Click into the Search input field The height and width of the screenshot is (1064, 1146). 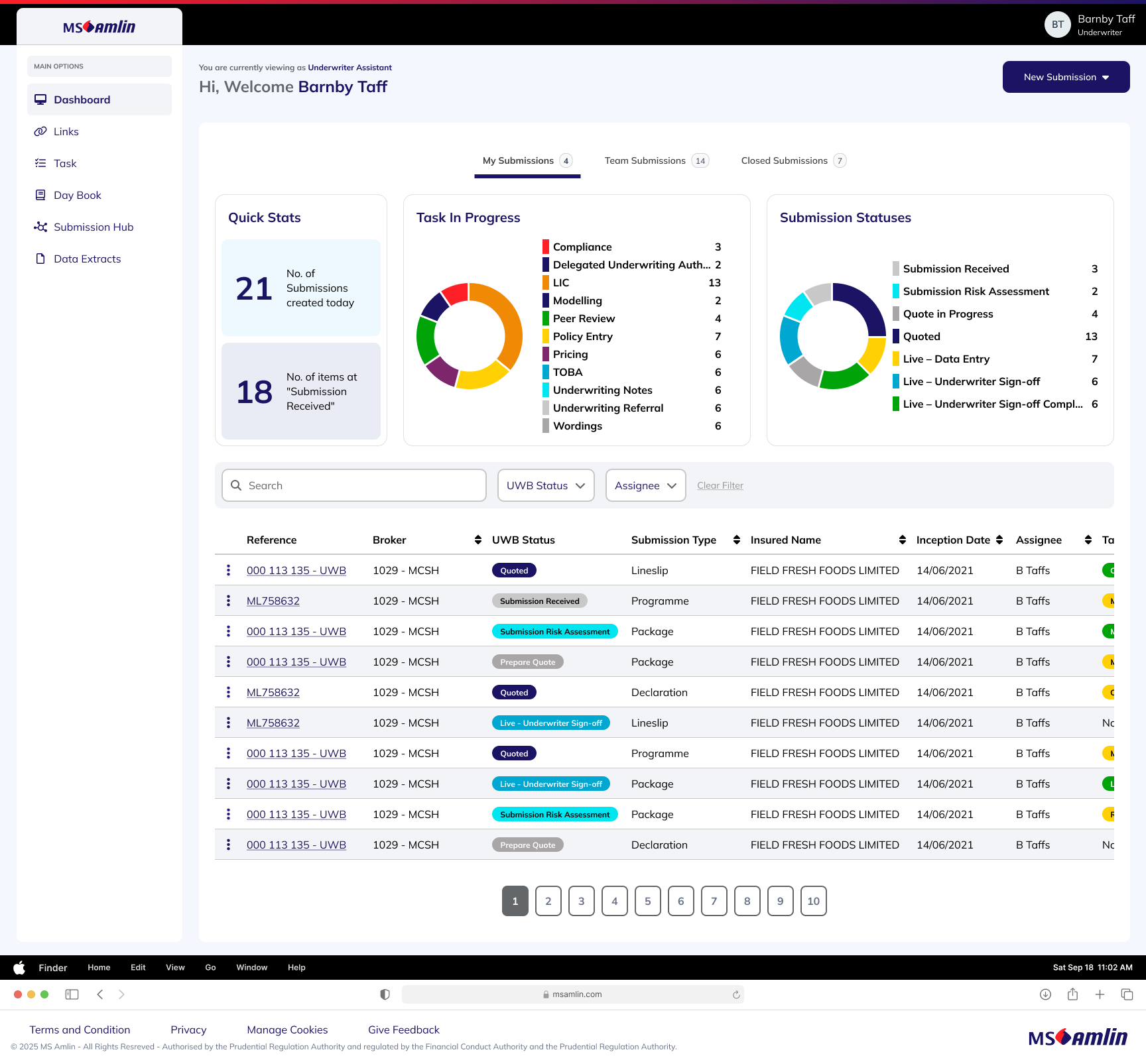tap(361, 485)
